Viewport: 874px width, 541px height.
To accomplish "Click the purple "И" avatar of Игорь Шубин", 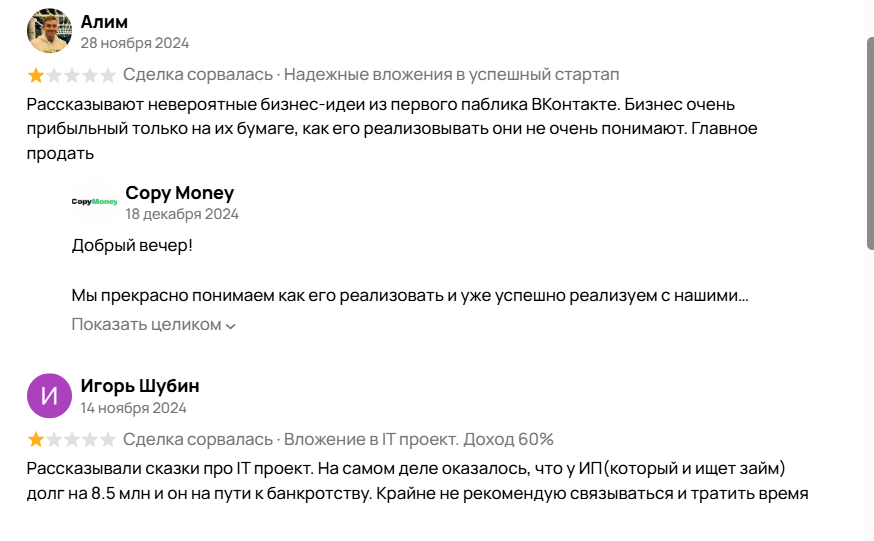I will 49,396.
